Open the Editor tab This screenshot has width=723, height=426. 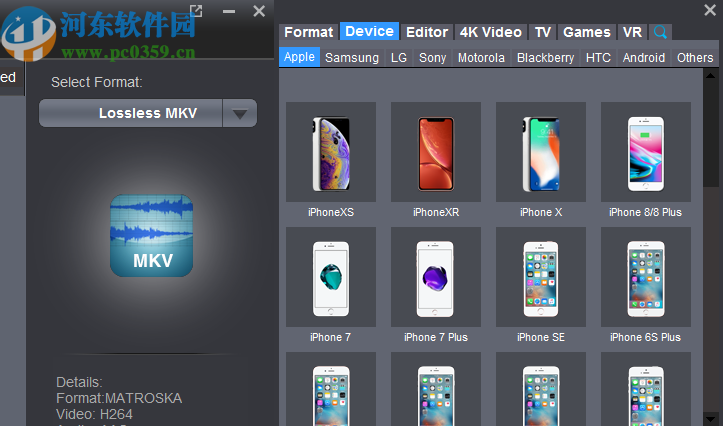(427, 32)
